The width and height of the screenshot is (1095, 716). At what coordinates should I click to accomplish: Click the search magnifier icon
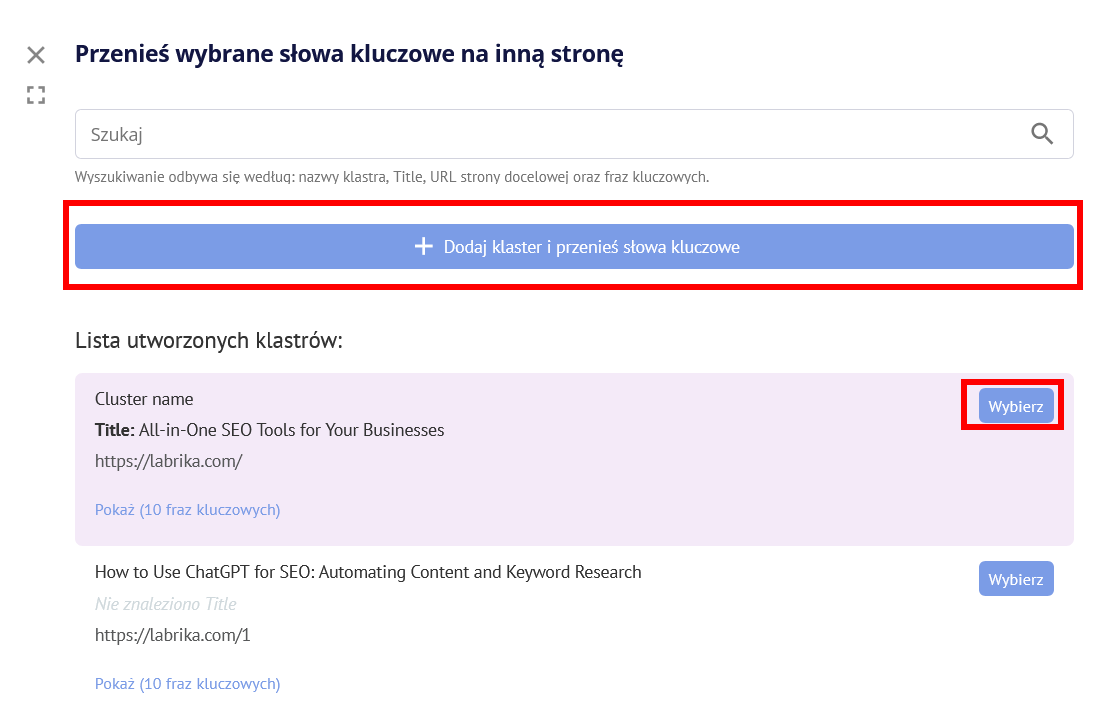pyautogui.click(x=1042, y=133)
